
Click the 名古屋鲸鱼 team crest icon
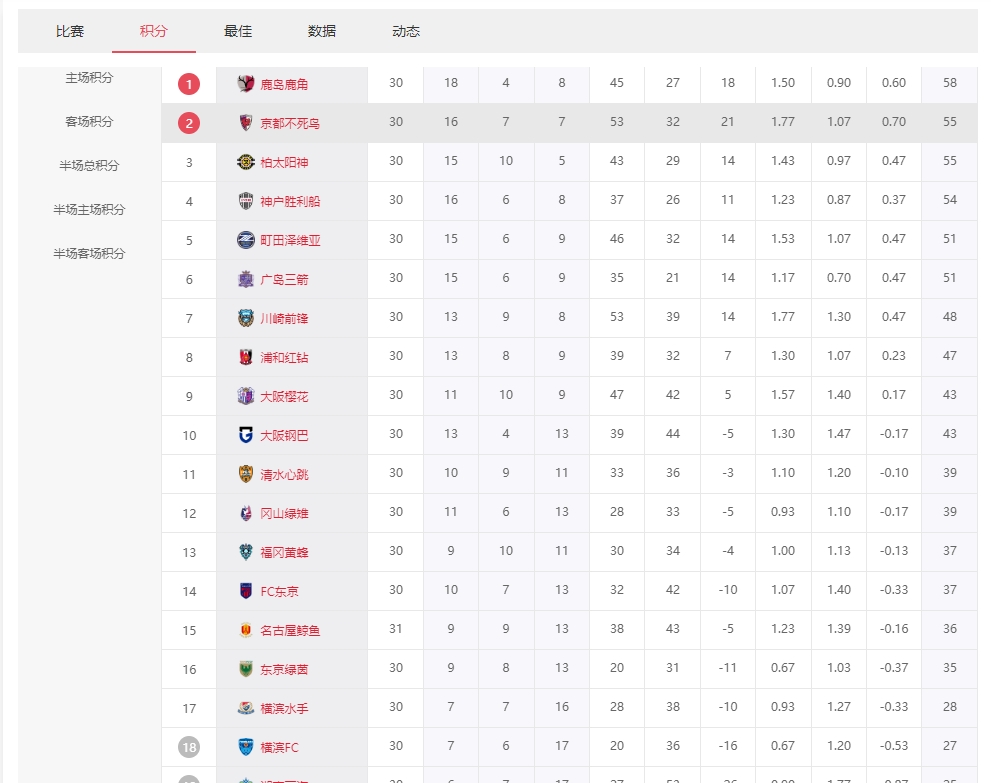(246, 630)
